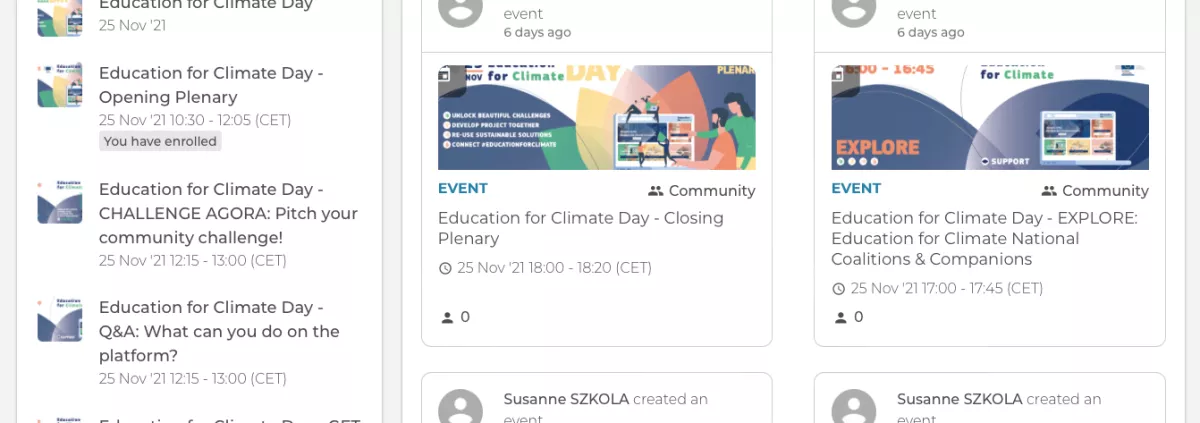Viewport: 1200px width, 423px height.
Task: Open Education for Climate Day - Closing Plenary title
Action: [x=581, y=228]
